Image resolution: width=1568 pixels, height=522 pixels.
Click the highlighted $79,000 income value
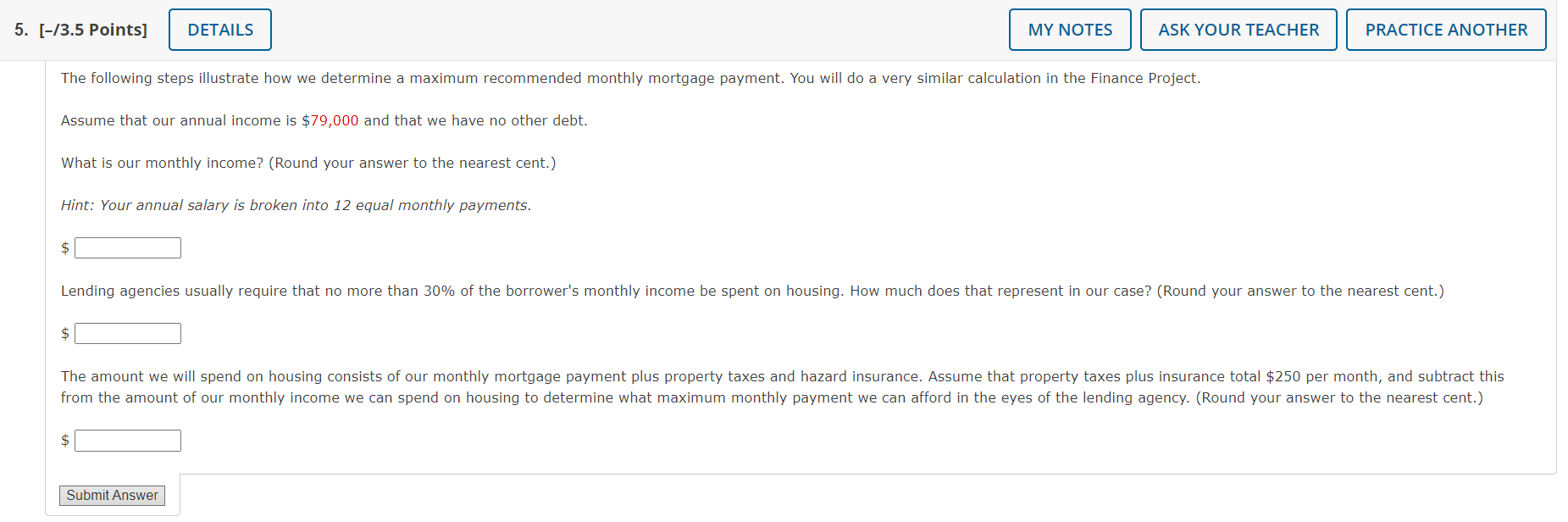(330, 119)
